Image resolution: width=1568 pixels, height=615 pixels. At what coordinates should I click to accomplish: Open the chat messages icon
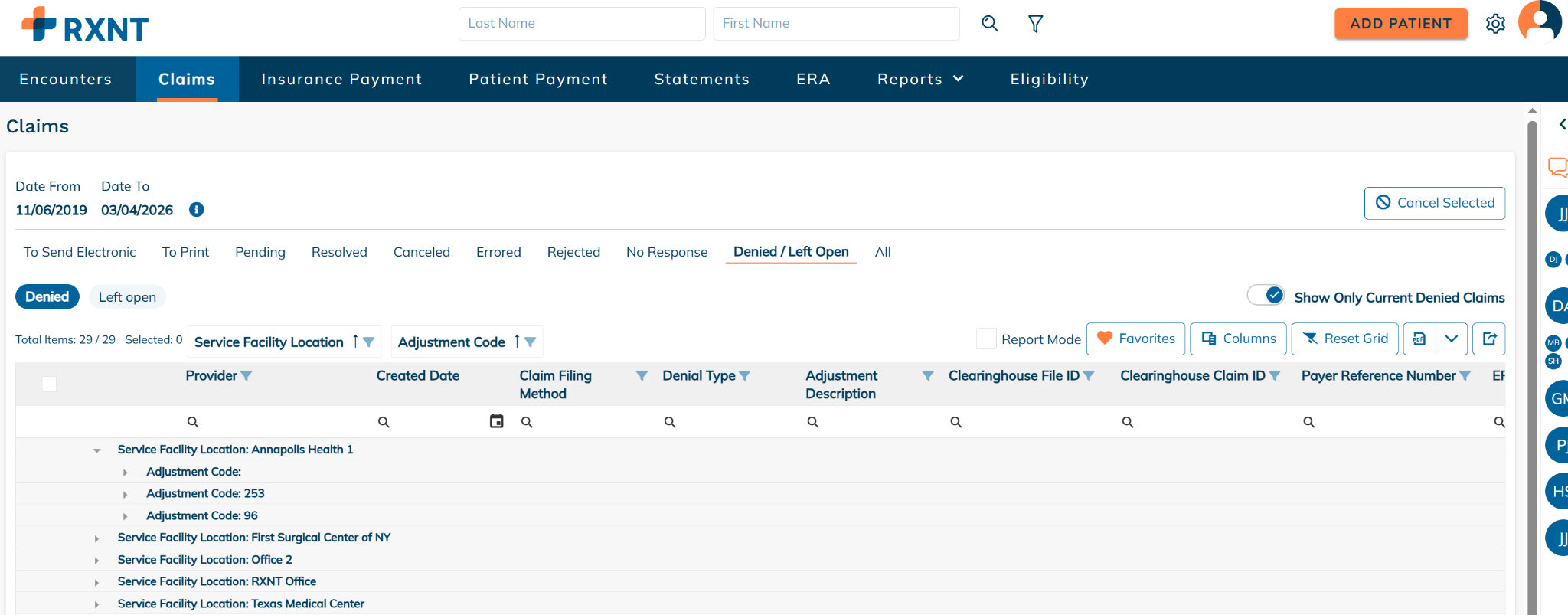(1557, 166)
